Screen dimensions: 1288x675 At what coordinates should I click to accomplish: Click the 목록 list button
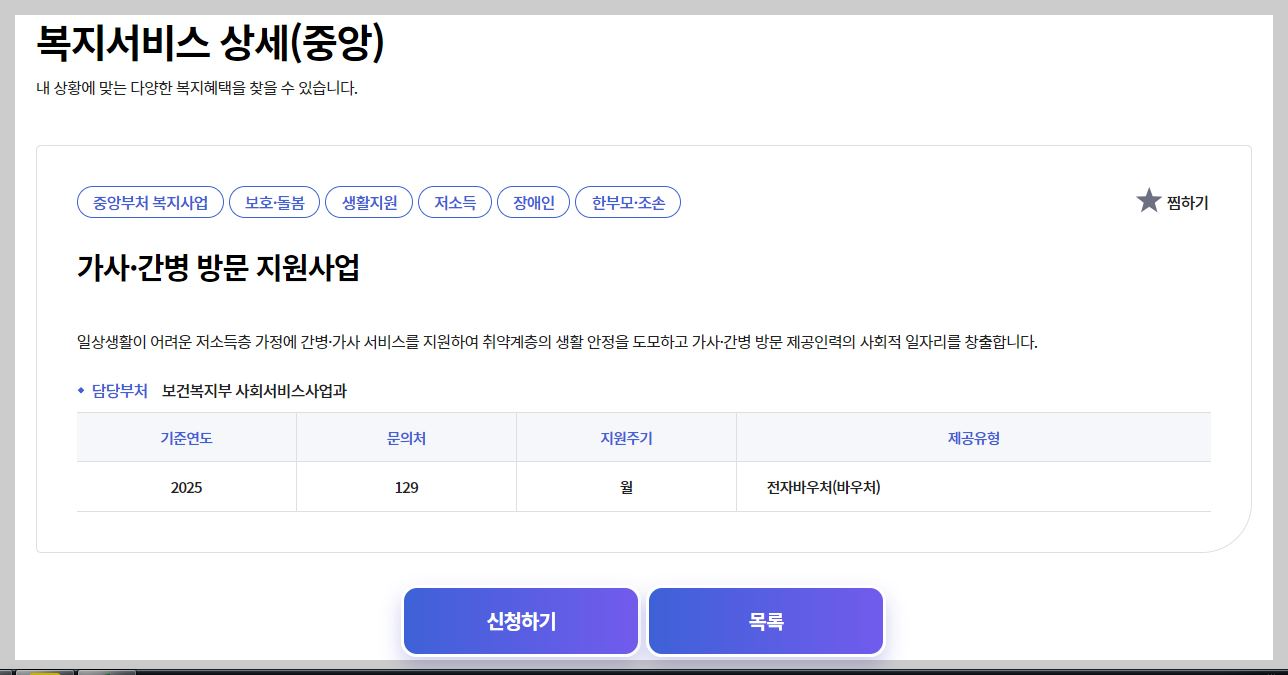point(765,620)
